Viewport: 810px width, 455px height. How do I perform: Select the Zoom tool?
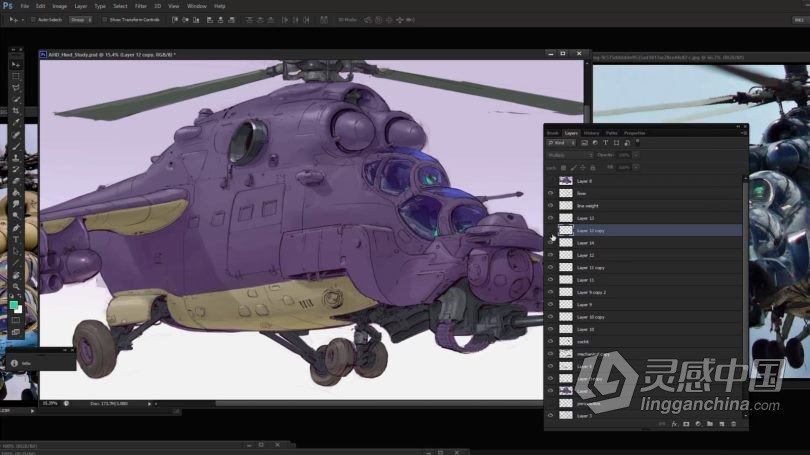point(15,286)
